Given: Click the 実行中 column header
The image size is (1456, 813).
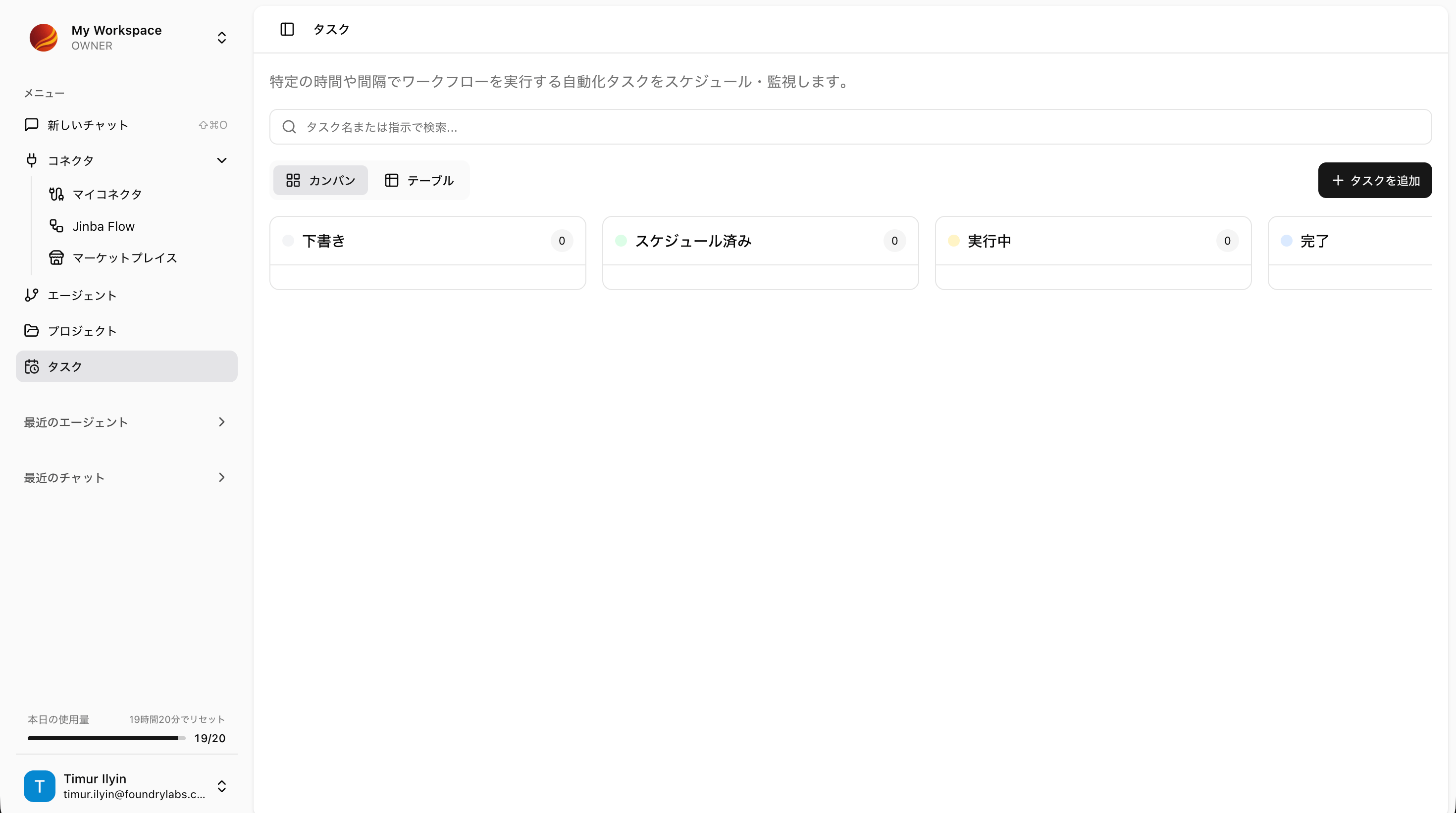Looking at the screenshot, I should point(1093,241).
